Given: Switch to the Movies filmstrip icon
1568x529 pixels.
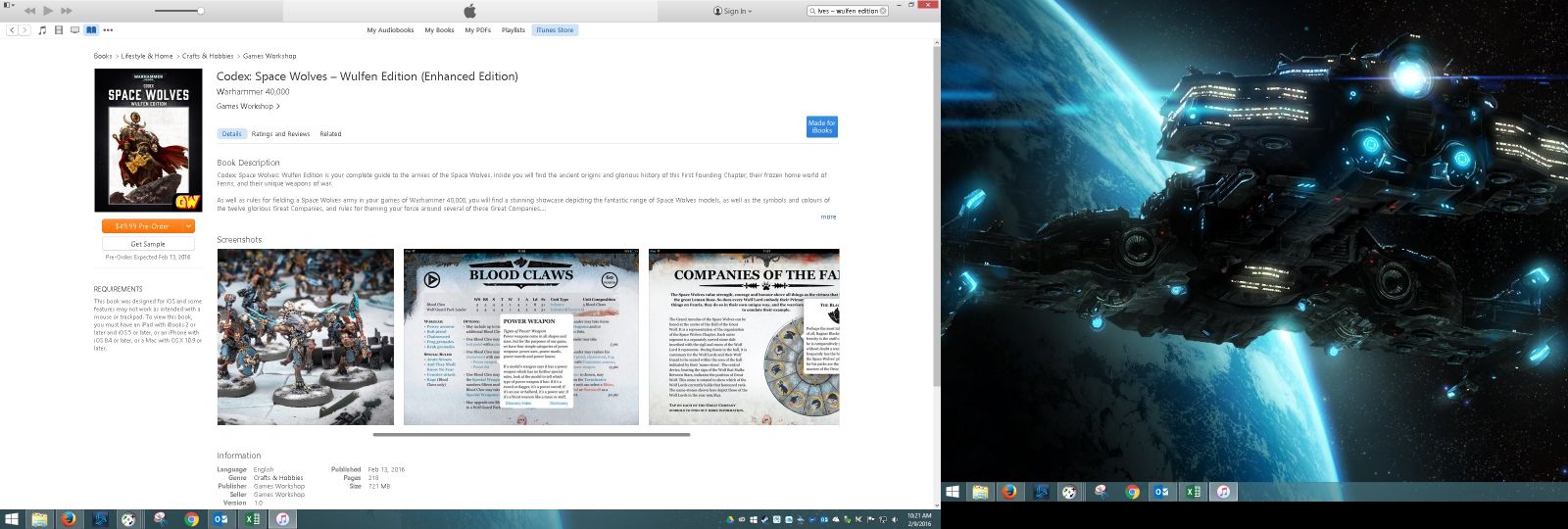Looking at the screenshot, I should tap(59, 30).
